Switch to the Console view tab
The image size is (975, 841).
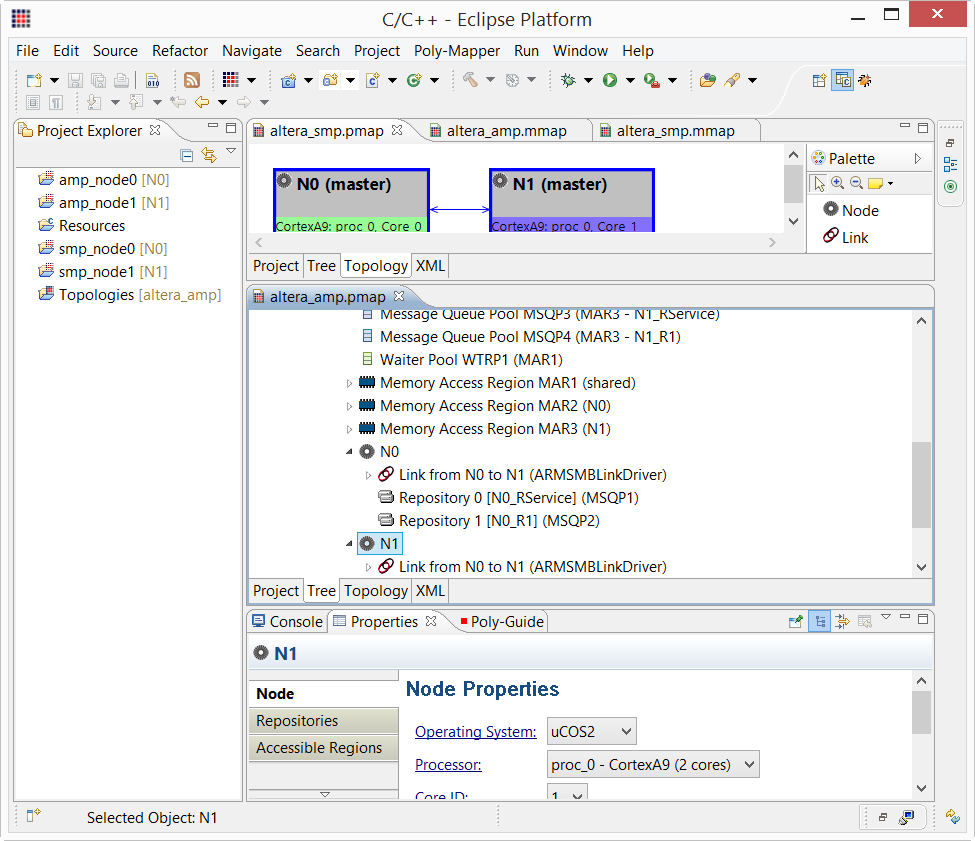(287, 622)
